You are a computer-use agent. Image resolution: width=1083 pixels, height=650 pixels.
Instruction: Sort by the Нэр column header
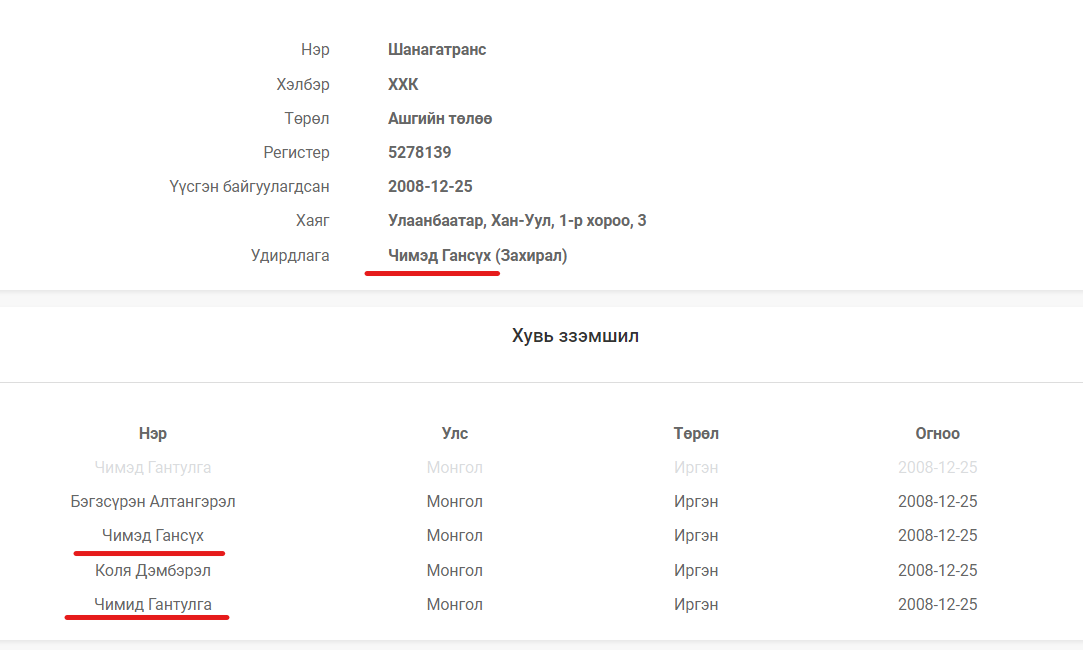pyautogui.click(x=153, y=434)
